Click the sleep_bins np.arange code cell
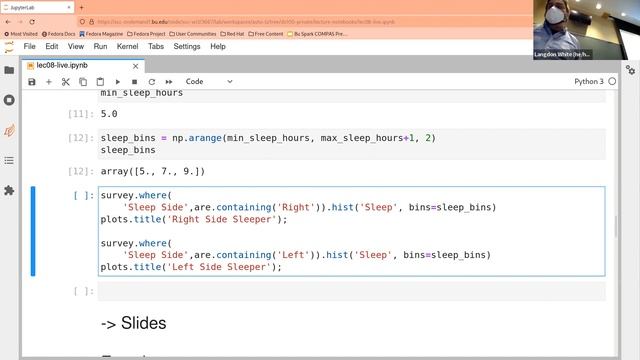Viewport: 640px width, 360px height. [351, 144]
